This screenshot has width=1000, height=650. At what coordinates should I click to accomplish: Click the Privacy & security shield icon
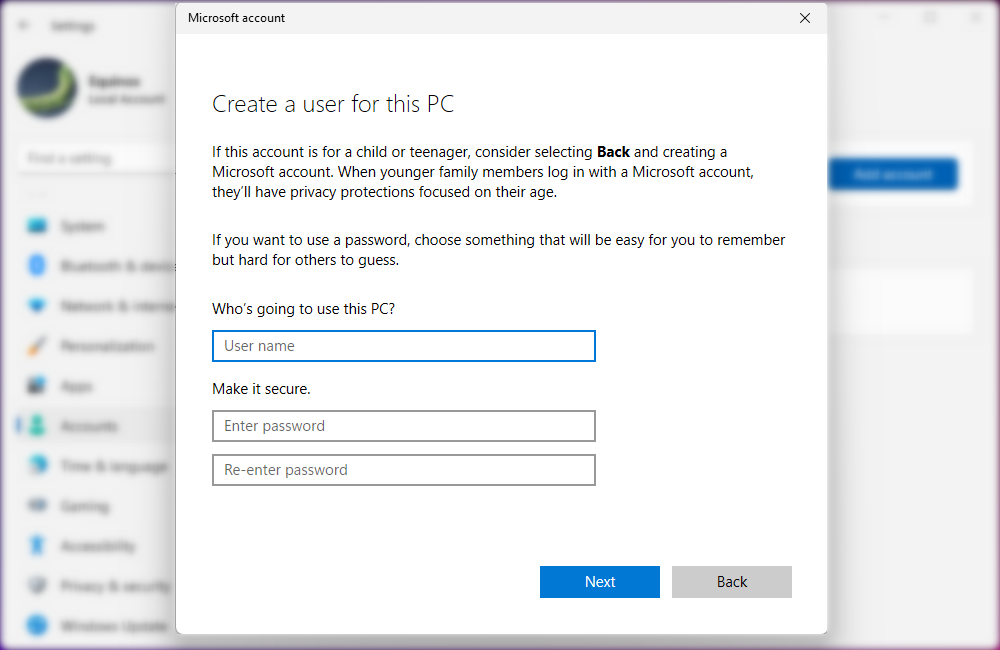[38, 586]
